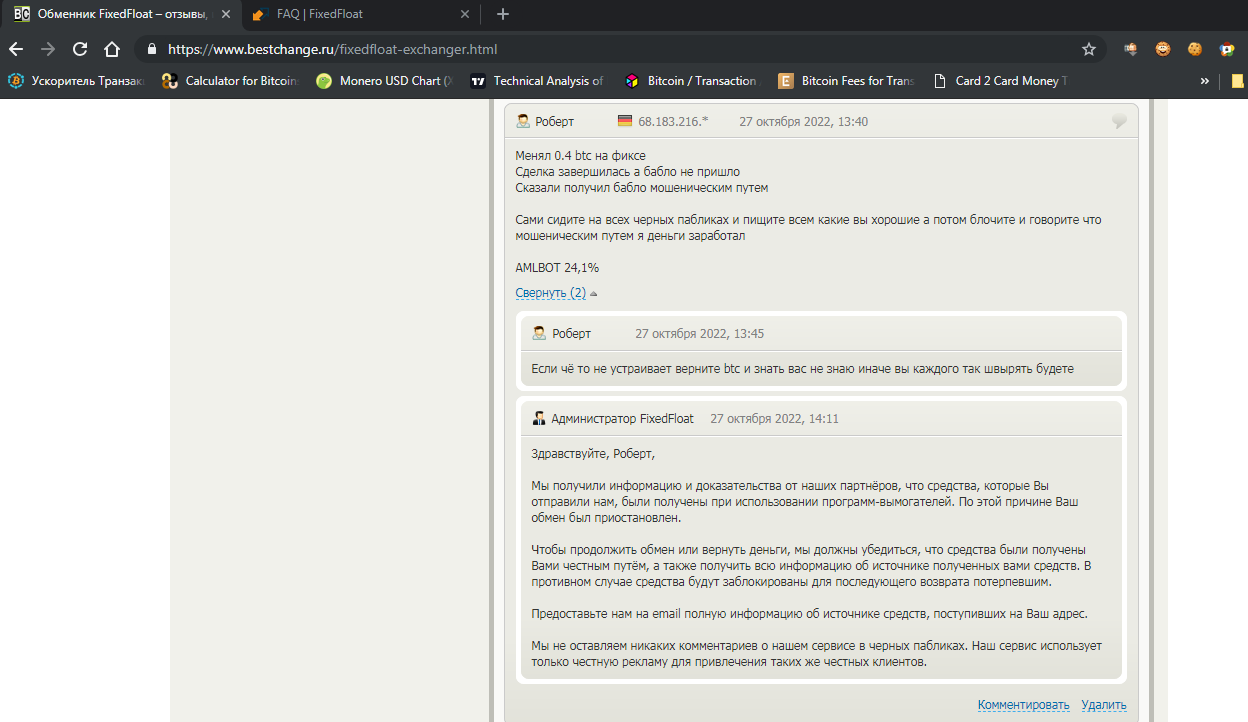Open the yellow bookmarks folder

coord(1238,81)
